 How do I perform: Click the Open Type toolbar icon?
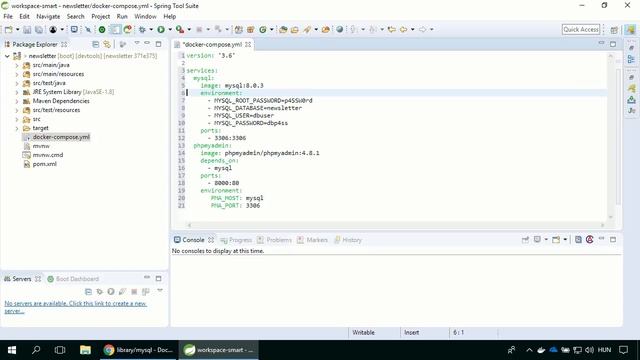point(283,29)
